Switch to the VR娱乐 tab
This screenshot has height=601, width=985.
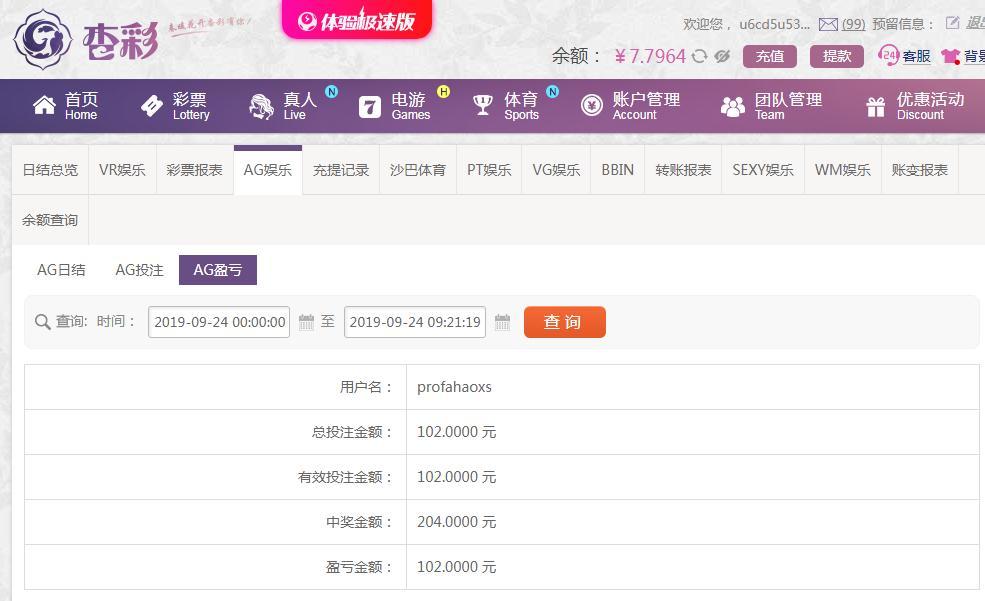pyautogui.click(x=122, y=170)
